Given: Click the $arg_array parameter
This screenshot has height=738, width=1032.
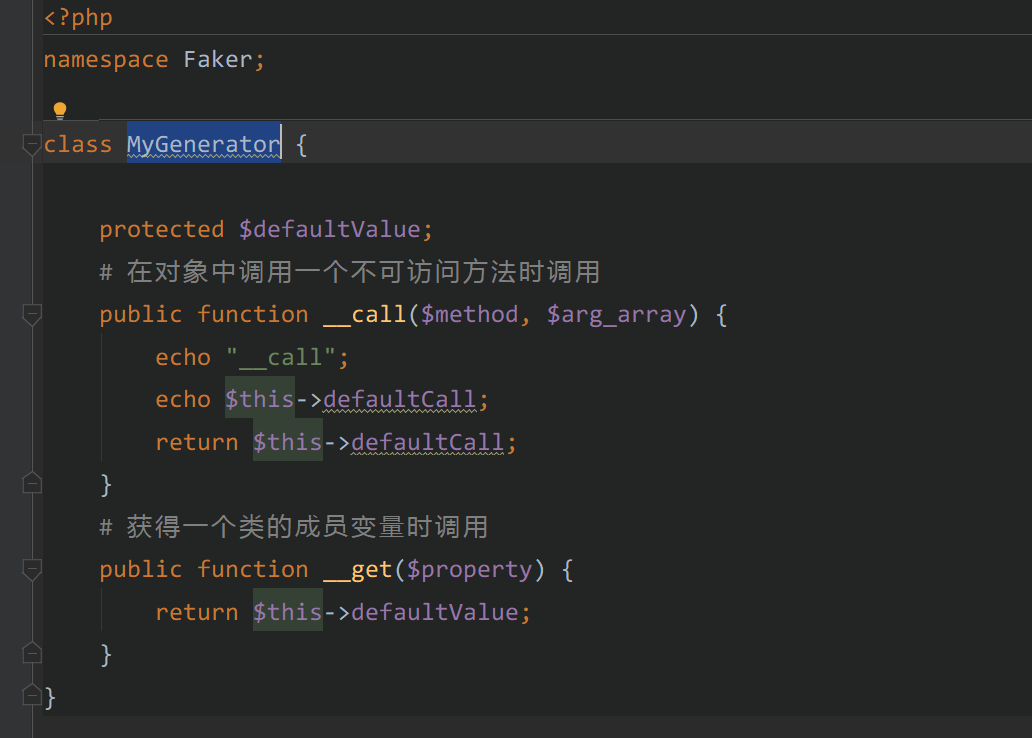Looking at the screenshot, I should pos(616,314).
